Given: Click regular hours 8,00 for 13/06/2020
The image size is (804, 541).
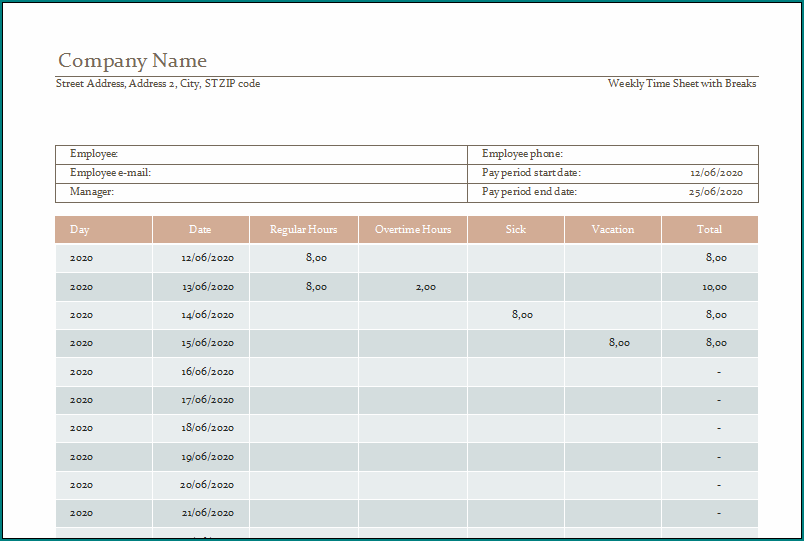Looking at the screenshot, I should click(304, 287).
